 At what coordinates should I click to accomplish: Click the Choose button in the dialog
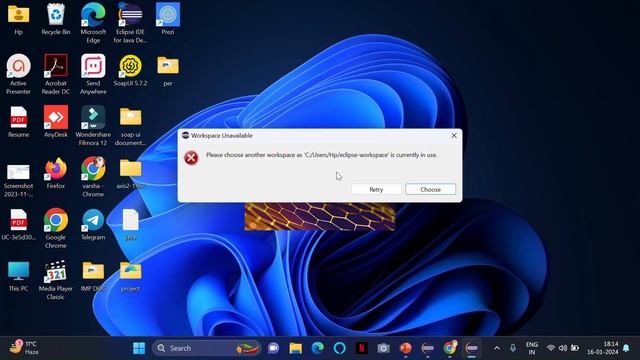[431, 189]
